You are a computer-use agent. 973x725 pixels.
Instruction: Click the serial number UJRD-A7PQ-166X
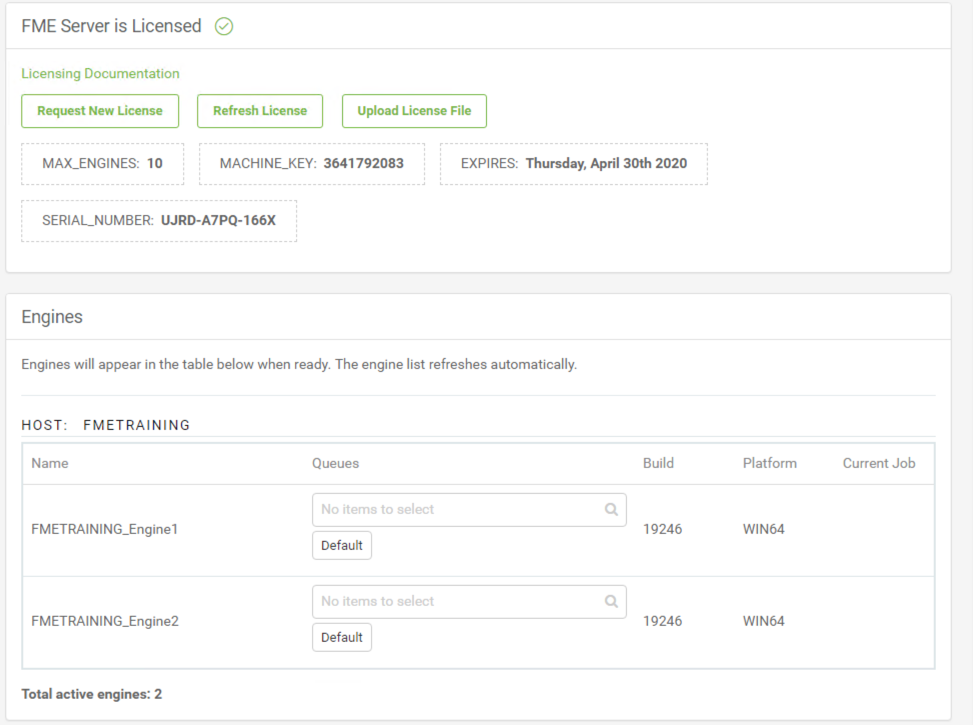(218, 220)
